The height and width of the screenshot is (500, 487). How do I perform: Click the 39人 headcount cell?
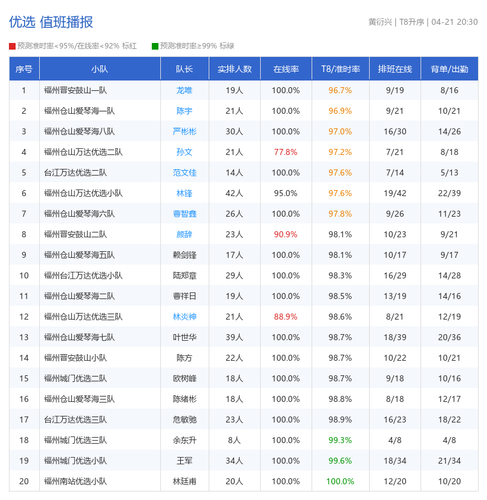[234, 337]
